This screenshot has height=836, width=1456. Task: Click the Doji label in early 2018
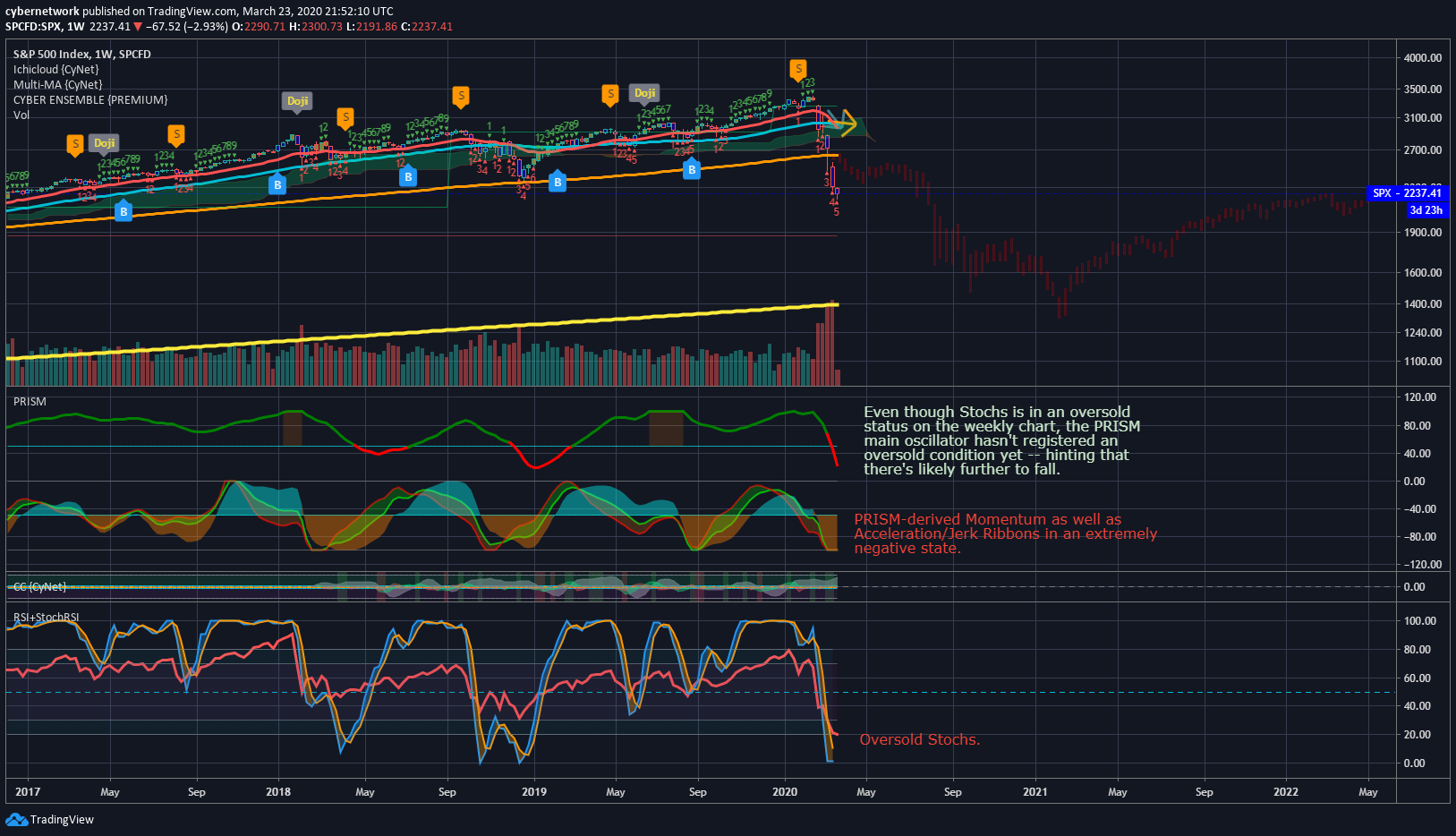[x=298, y=101]
